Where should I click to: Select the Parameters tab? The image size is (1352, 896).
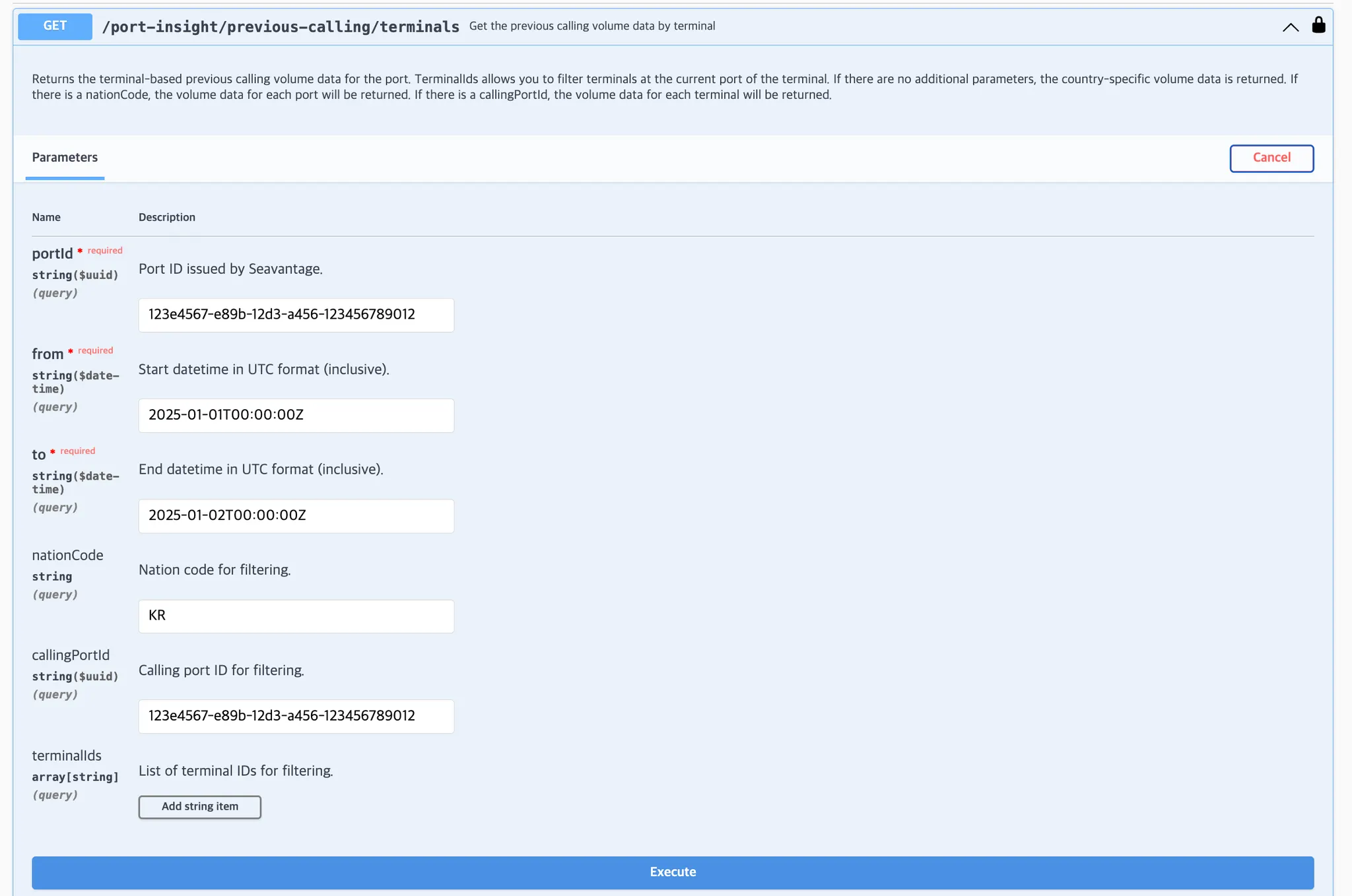point(65,158)
